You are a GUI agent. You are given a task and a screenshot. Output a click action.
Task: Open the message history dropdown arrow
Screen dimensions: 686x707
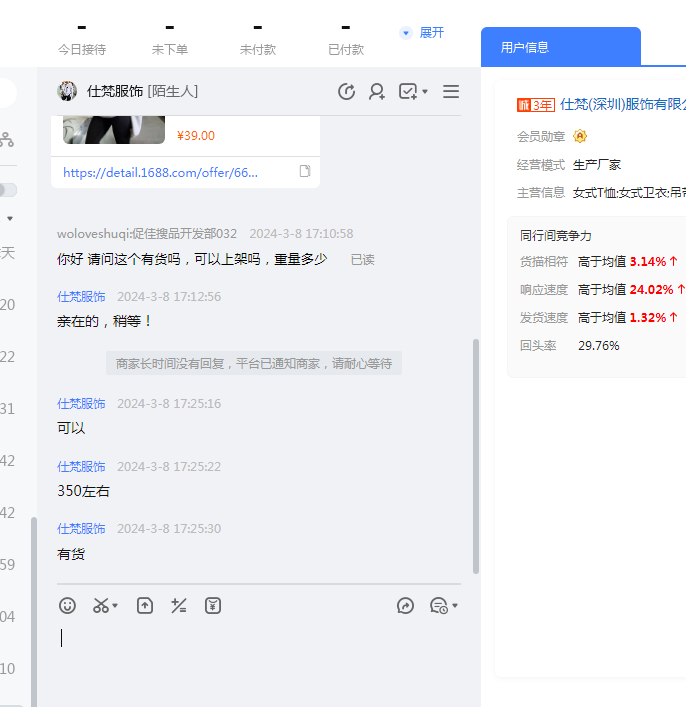coord(455,606)
